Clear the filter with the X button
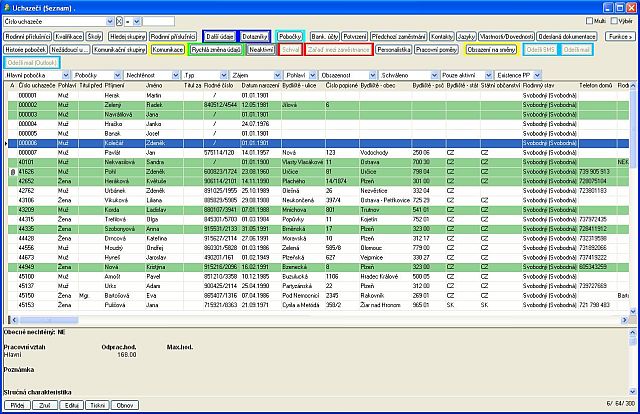 coord(119,21)
